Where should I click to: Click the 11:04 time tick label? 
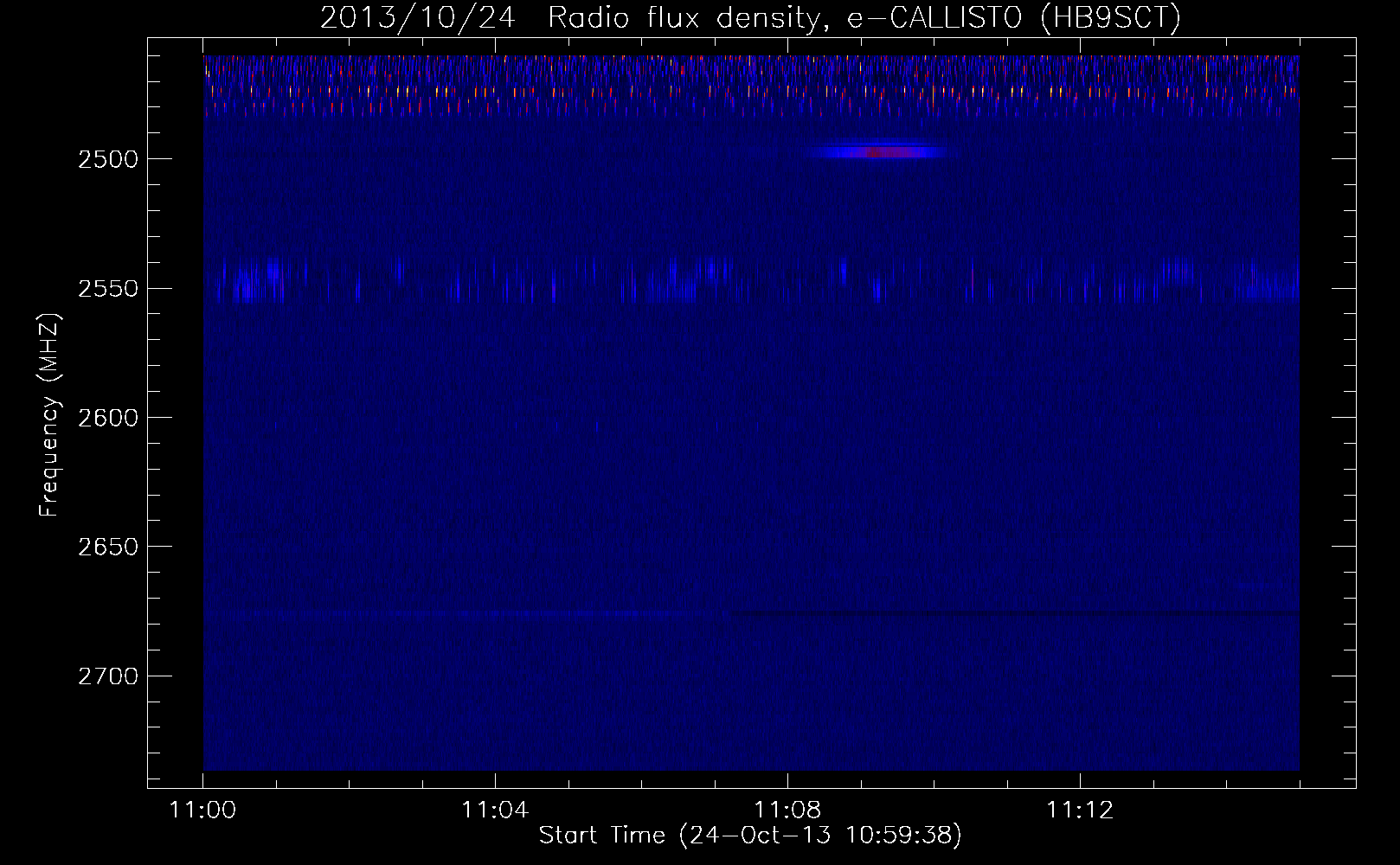point(495,811)
